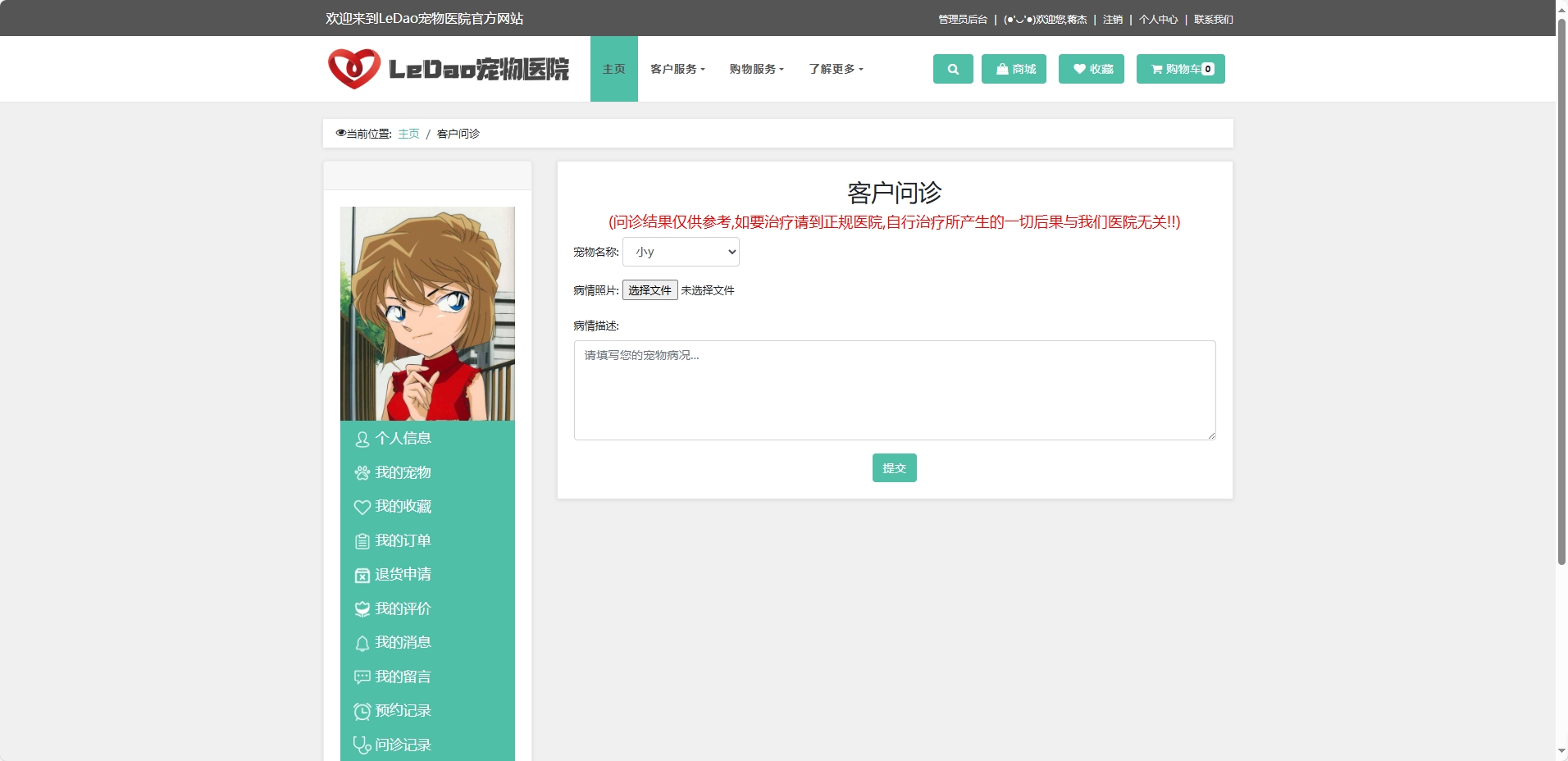This screenshot has height=761, width=1568.
Task: Click the 预约记录 clock icon
Action: pos(362,710)
